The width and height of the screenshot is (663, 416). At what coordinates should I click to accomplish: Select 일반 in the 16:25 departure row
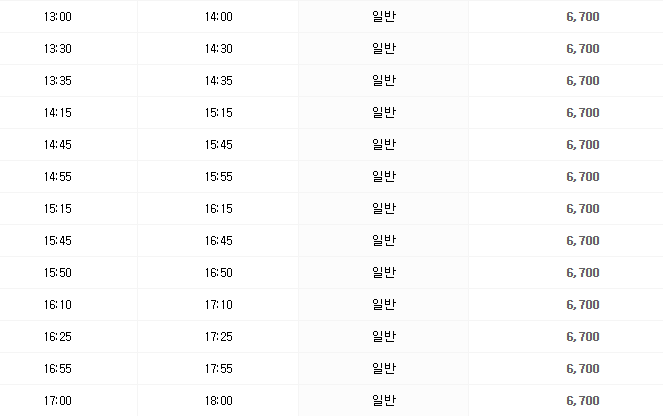click(384, 337)
